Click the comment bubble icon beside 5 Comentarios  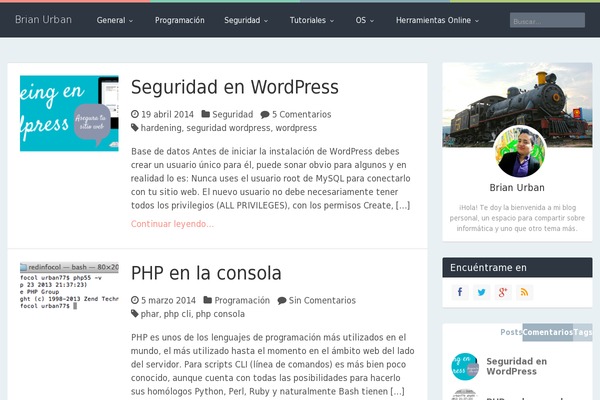[265, 114]
